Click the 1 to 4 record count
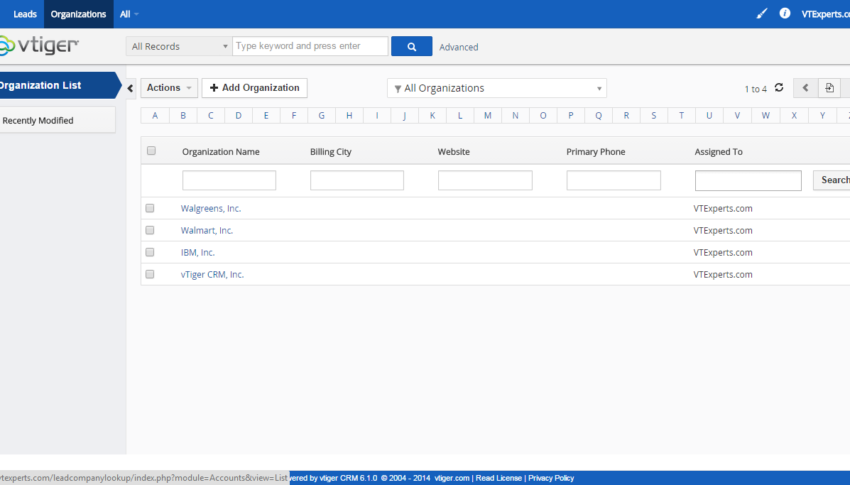Screen dimensions: 850x485 pyautogui.click(x=755, y=89)
